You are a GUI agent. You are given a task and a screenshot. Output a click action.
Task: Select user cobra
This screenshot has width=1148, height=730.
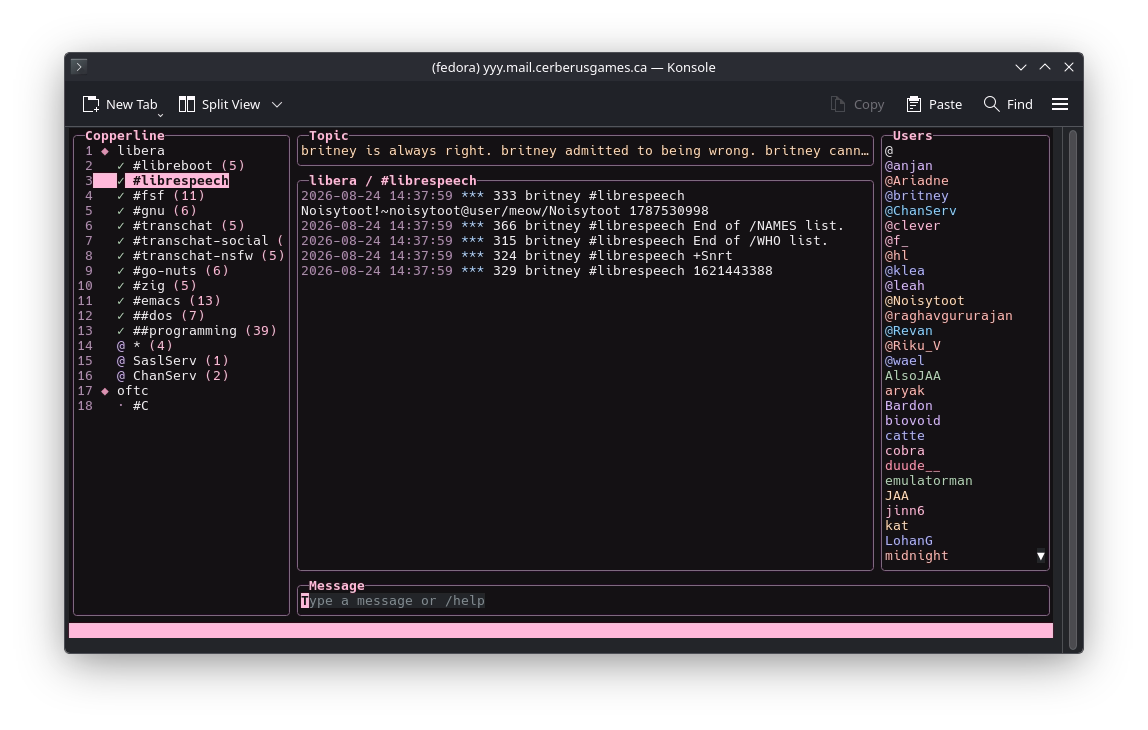point(904,451)
